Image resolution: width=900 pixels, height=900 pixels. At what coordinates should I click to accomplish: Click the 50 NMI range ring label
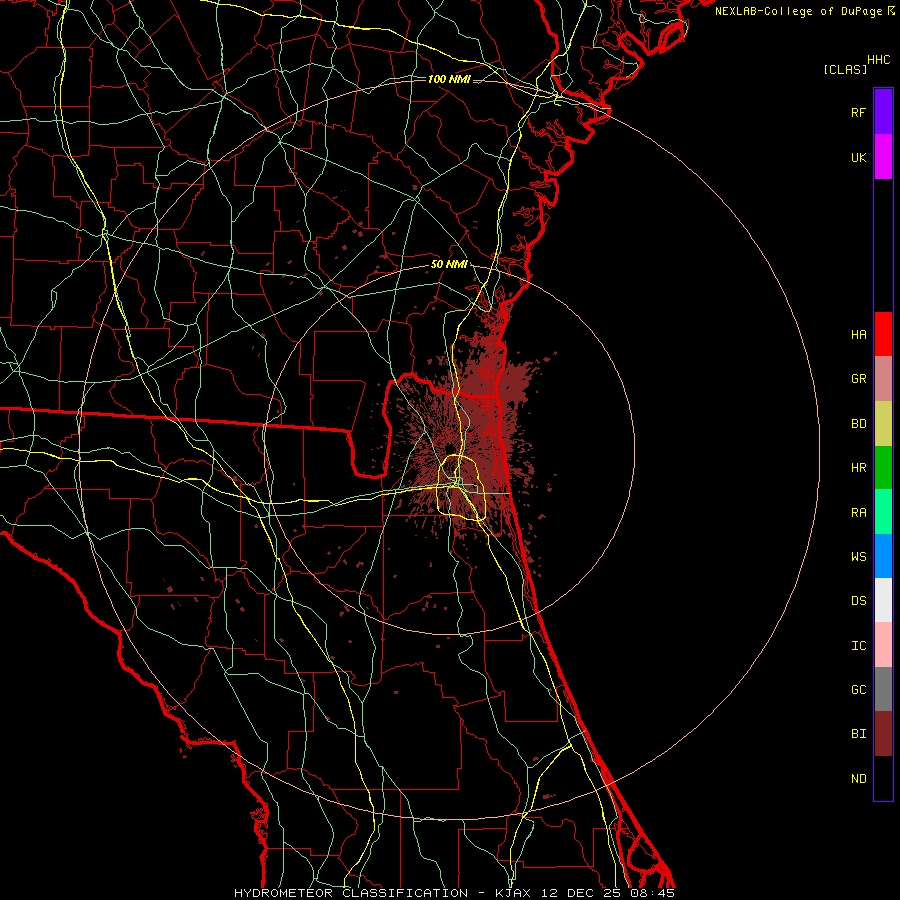449,265
